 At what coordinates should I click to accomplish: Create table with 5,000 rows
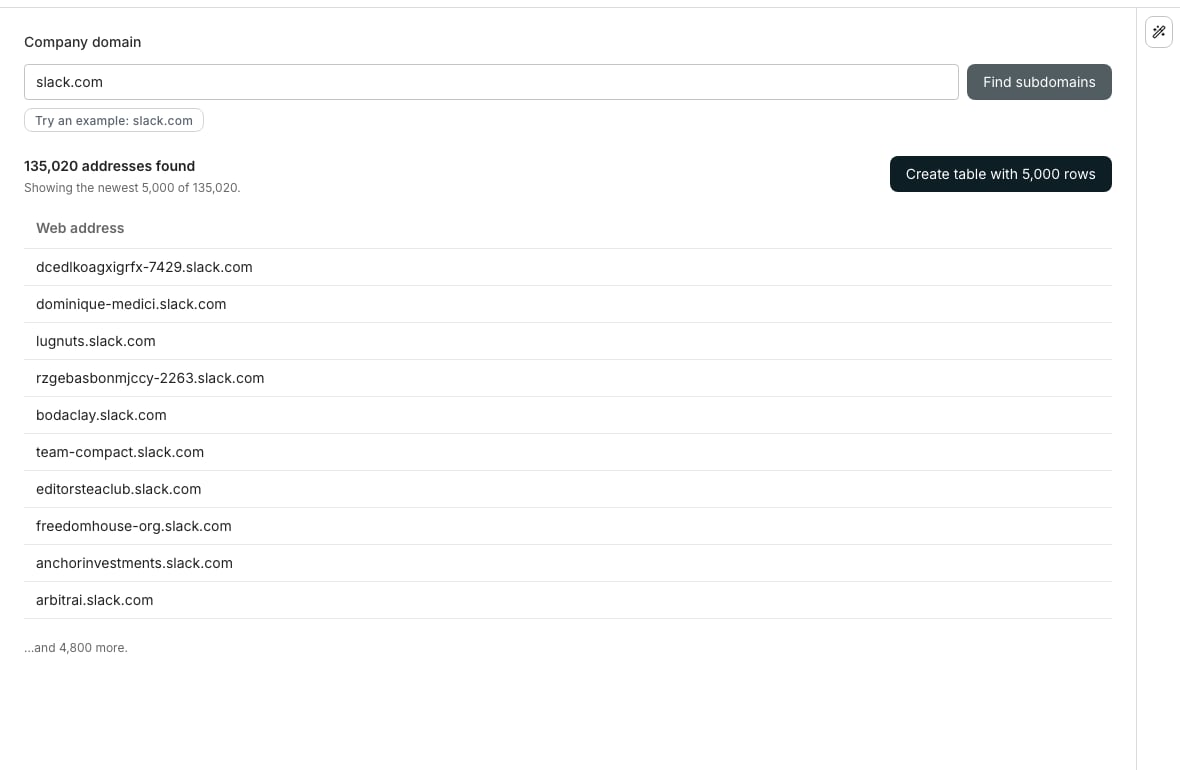pos(1000,174)
